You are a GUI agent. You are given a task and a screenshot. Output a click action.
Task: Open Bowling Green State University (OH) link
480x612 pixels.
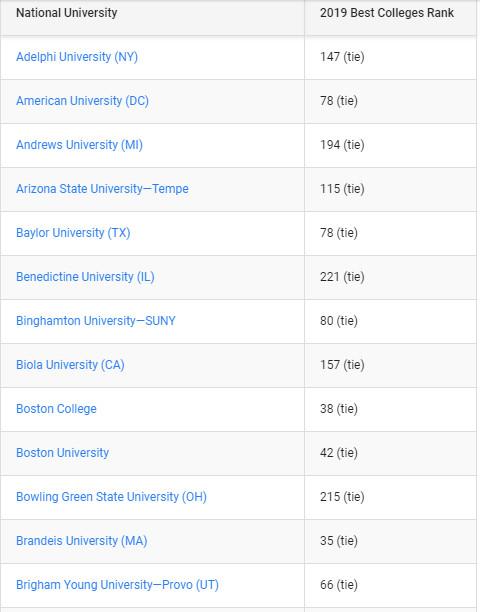click(x=111, y=497)
